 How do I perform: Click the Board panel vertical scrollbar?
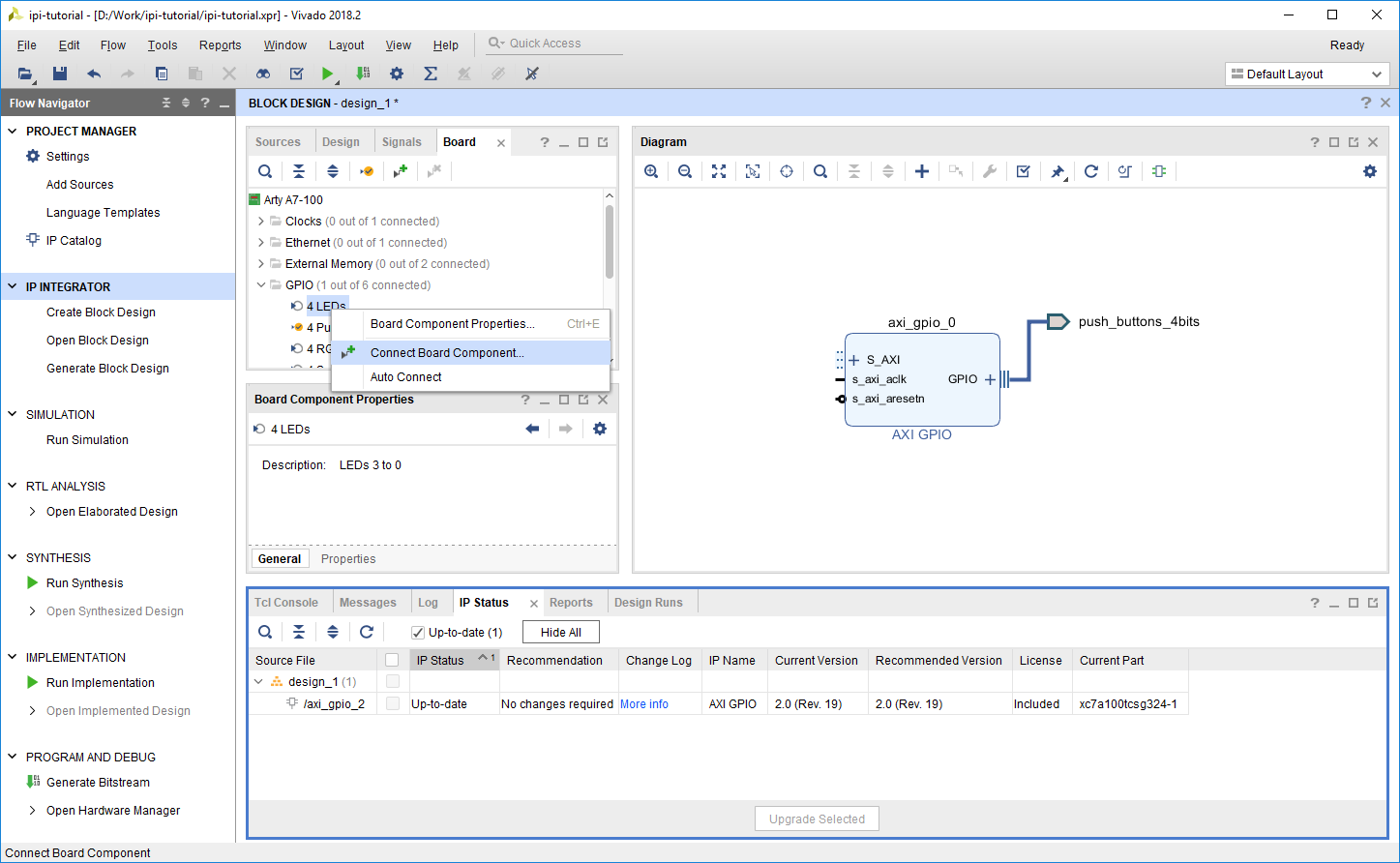point(609,241)
